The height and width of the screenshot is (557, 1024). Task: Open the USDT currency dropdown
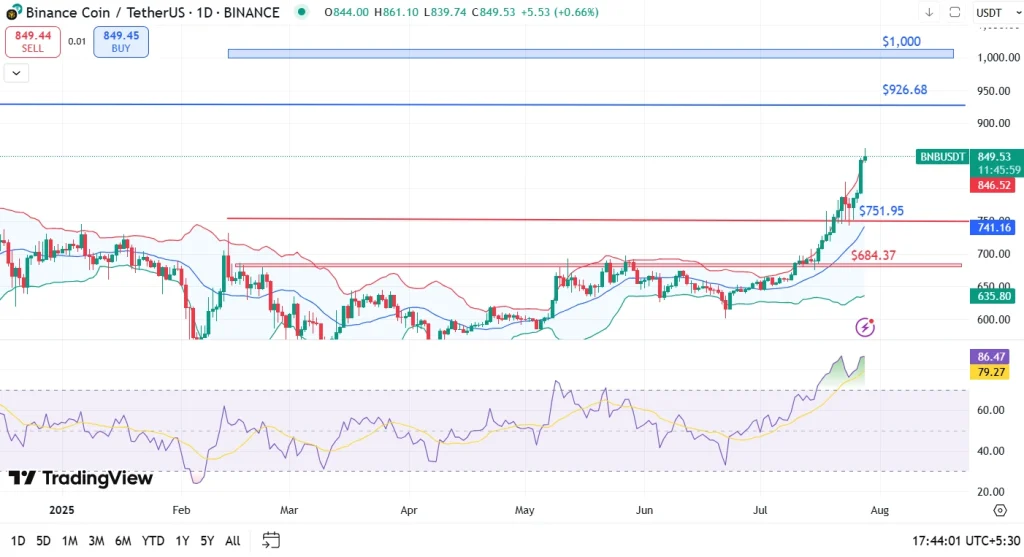[999, 12]
